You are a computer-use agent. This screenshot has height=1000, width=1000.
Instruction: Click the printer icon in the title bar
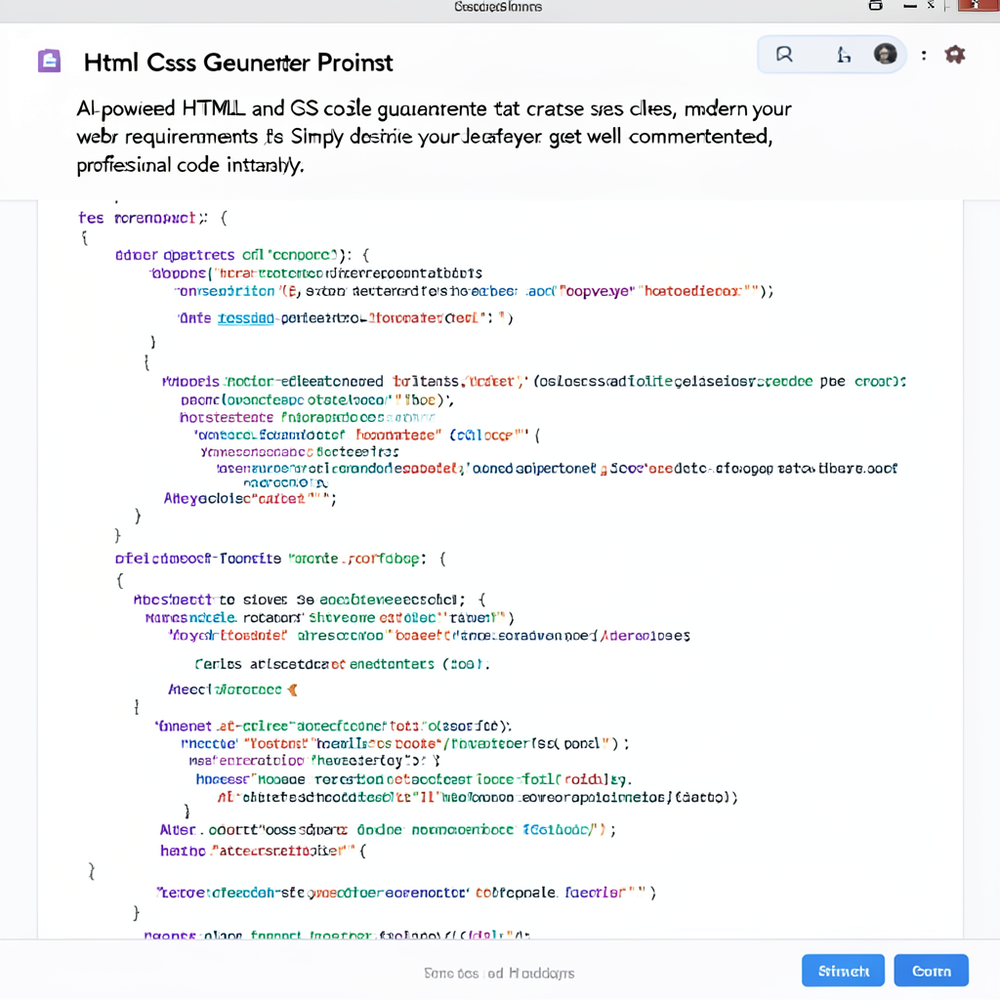click(875, 6)
